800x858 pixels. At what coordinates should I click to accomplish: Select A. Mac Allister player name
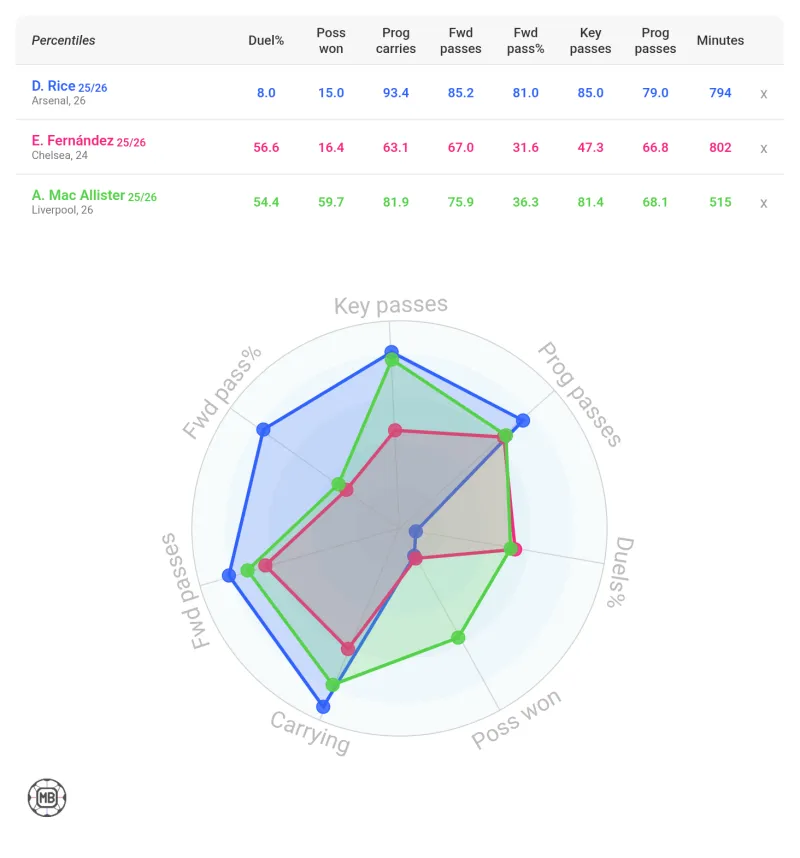coord(78,196)
